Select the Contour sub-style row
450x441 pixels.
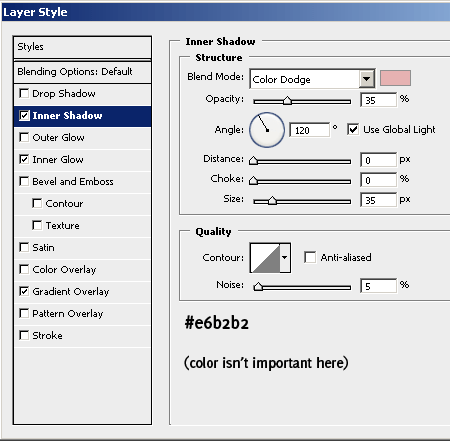click(x=82, y=204)
